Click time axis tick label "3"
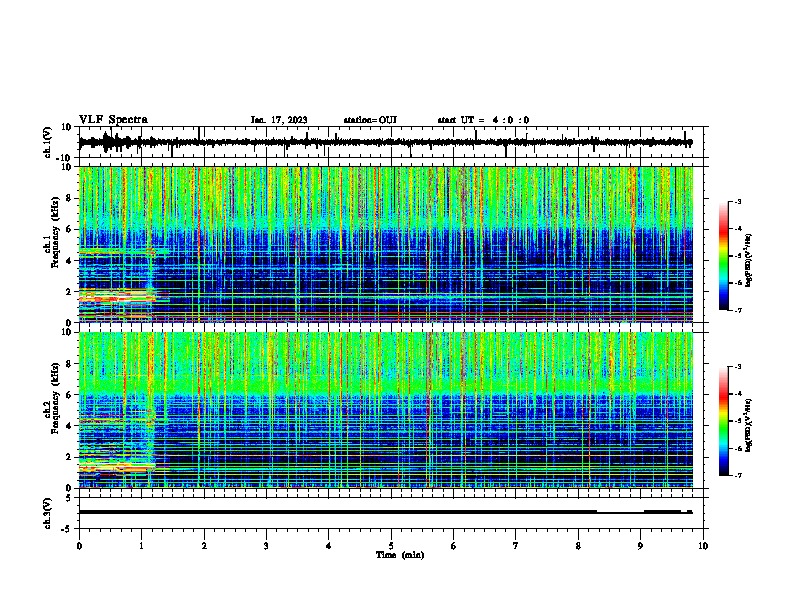 tap(266, 546)
